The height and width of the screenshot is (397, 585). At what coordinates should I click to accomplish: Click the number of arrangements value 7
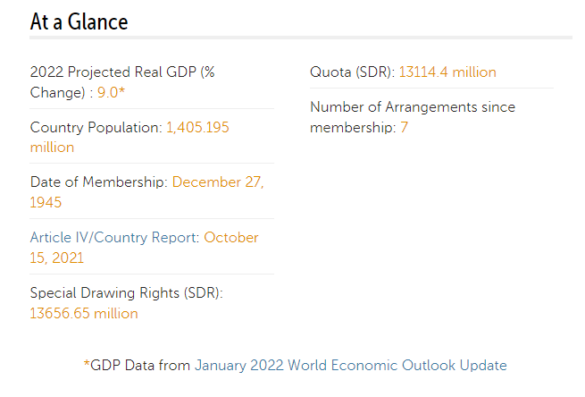point(404,128)
